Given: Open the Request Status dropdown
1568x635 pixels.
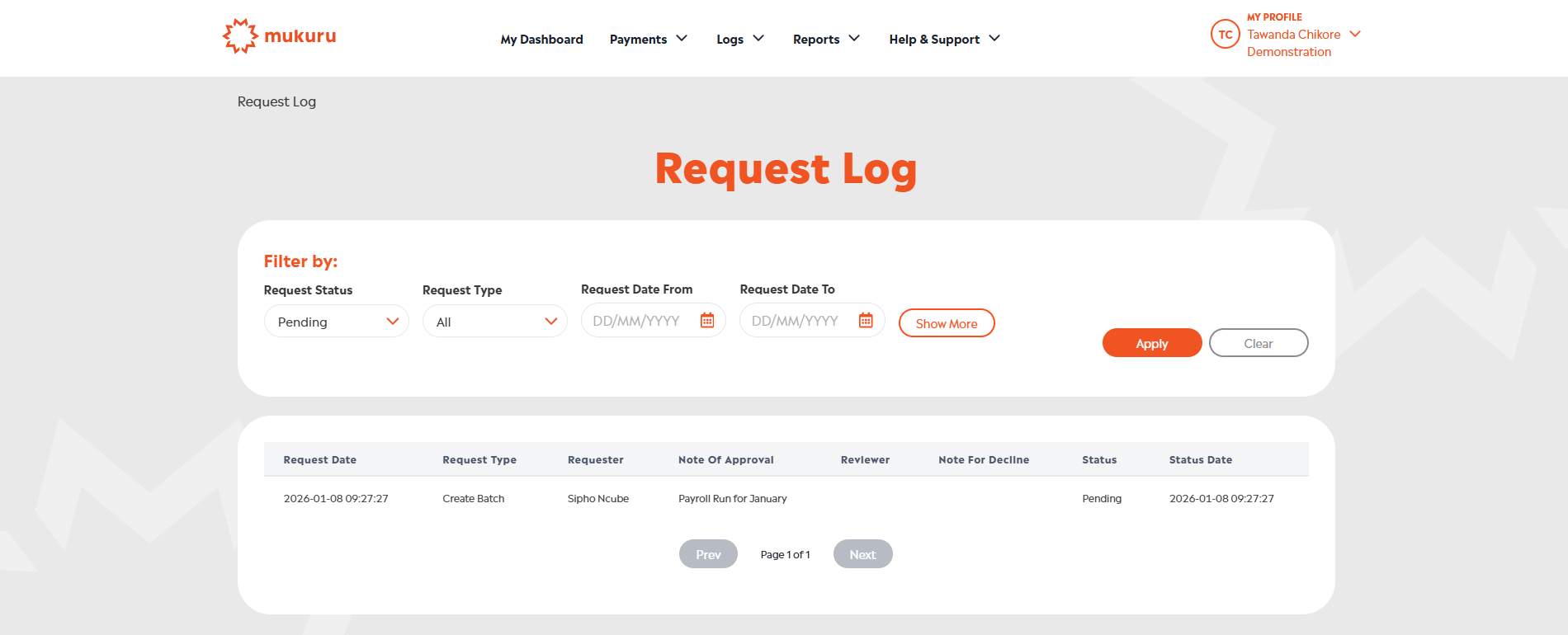Looking at the screenshot, I should [x=337, y=321].
